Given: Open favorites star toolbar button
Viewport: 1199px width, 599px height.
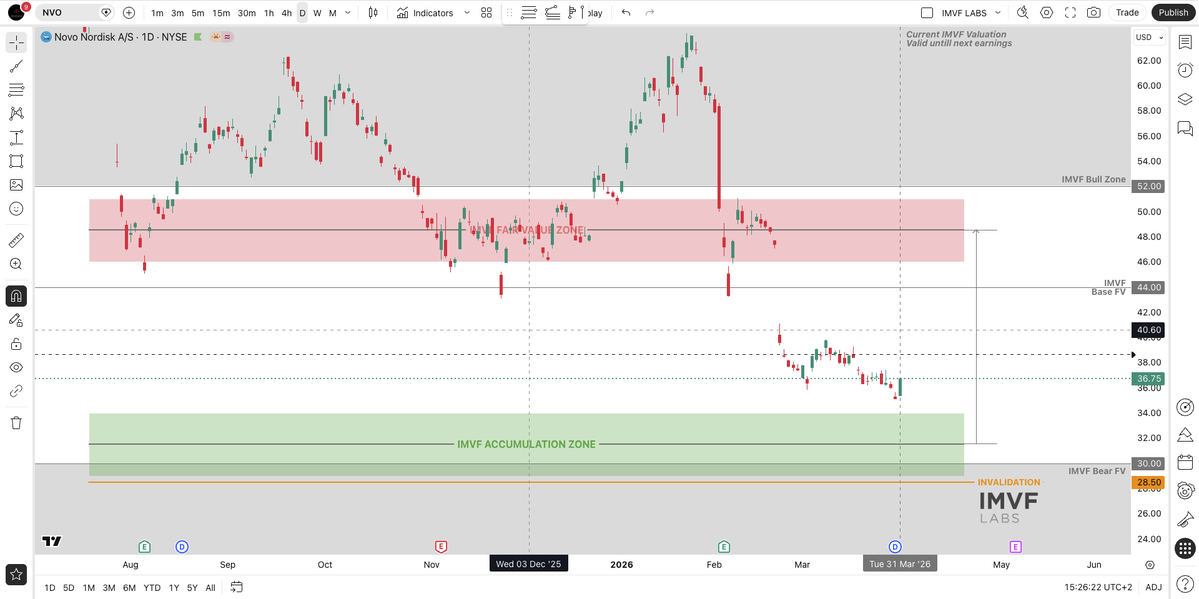Looking at the screenshot, I should [16, 573].
